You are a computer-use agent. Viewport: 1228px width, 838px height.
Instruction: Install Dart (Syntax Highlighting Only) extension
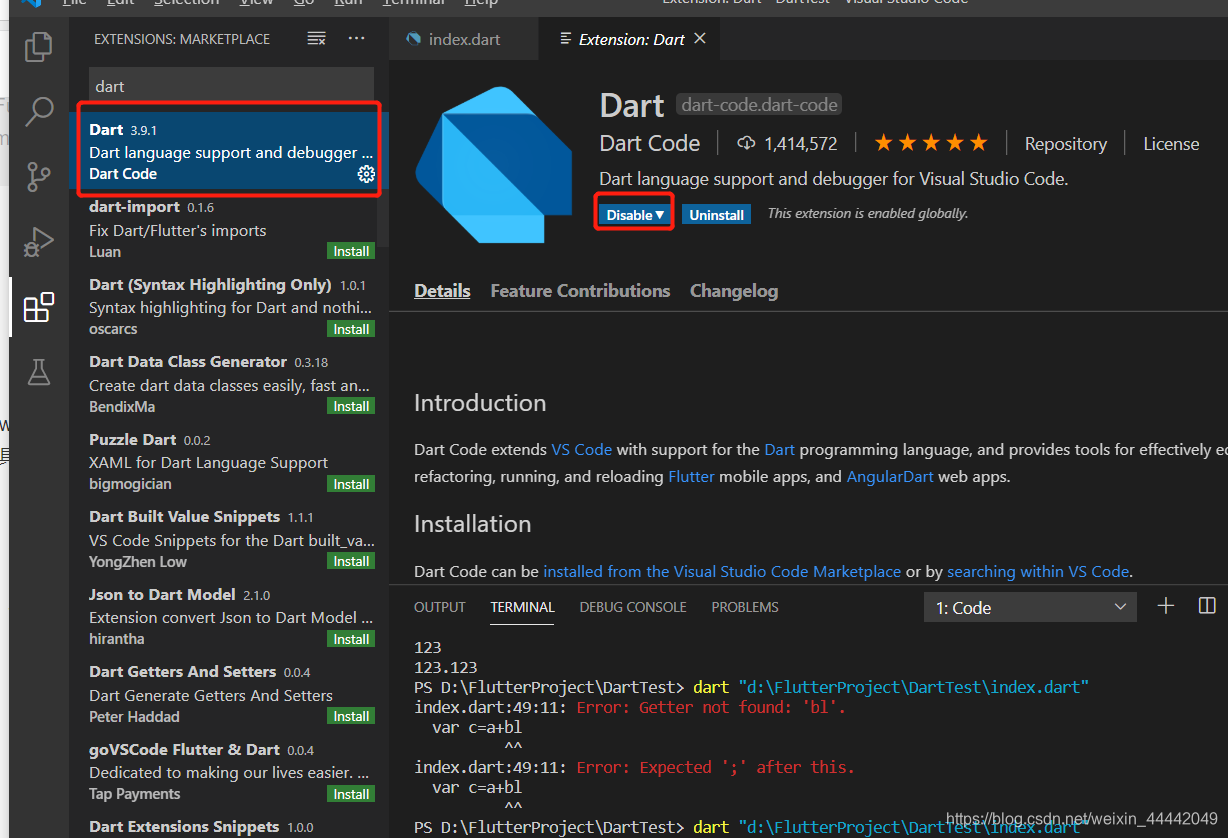[x=351, y=329]
